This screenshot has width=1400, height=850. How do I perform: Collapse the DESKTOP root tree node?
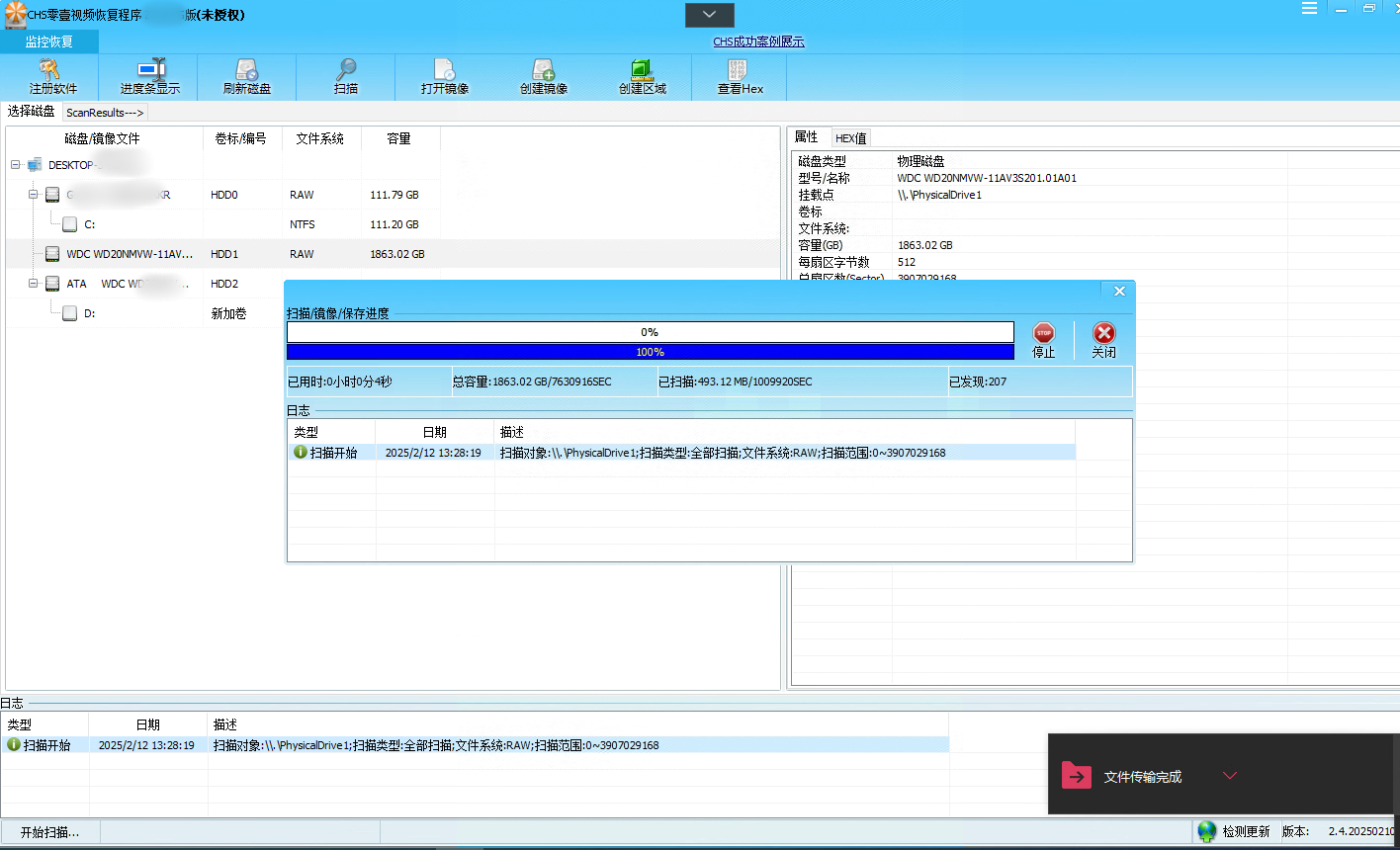(15, 165)
